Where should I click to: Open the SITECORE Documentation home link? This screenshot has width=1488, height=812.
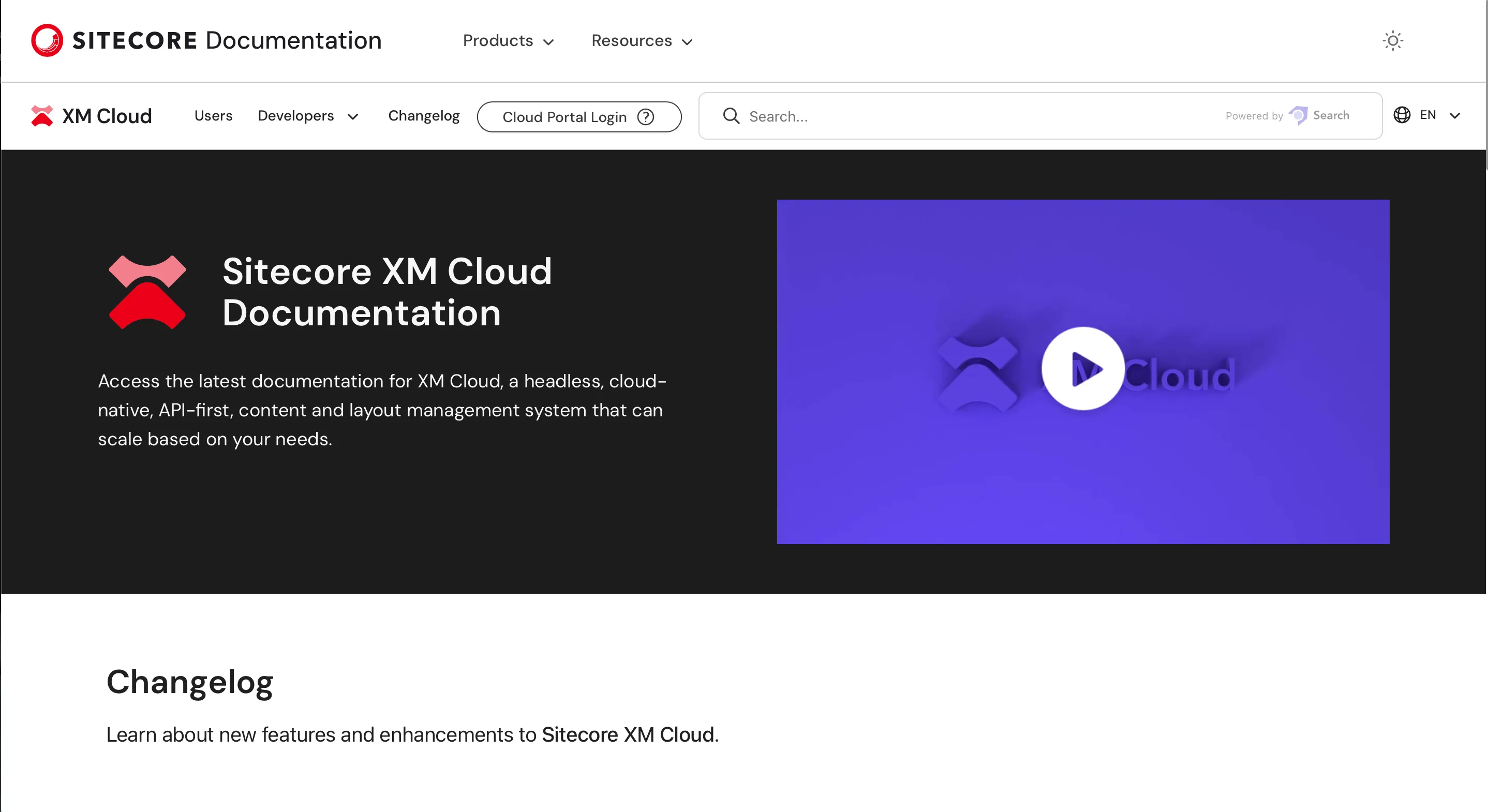point(206,40)
